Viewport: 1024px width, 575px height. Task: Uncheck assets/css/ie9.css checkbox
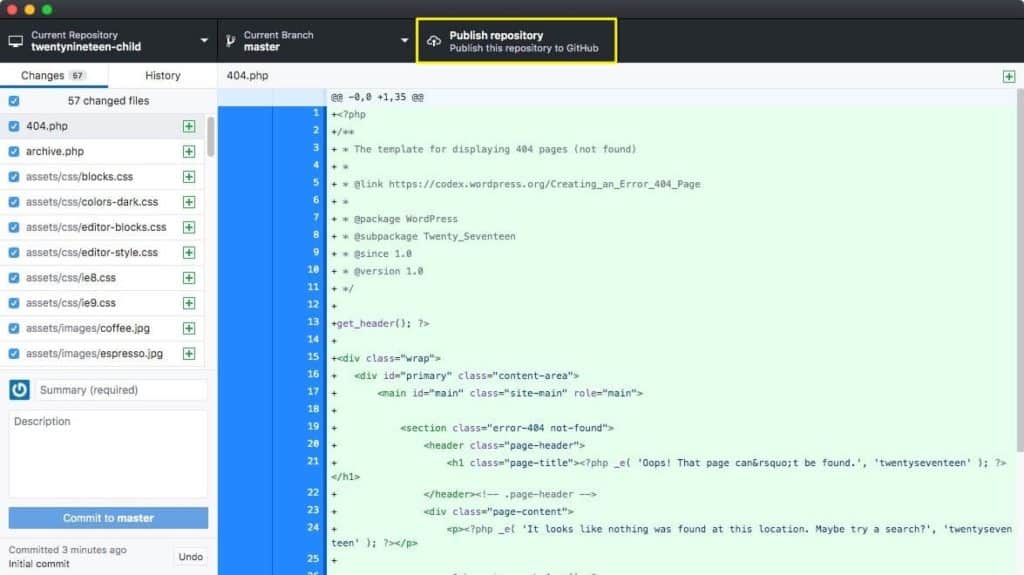[x=14, y=303]
